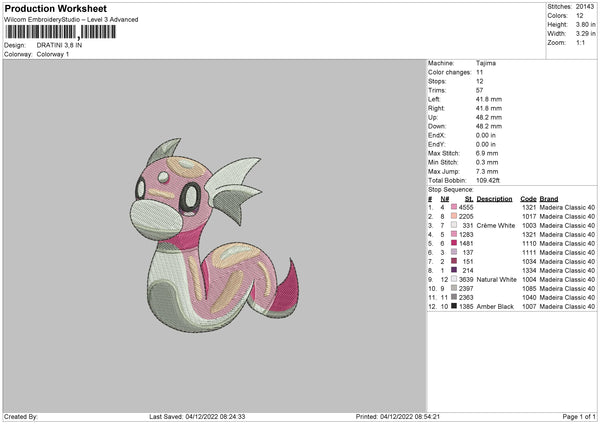
Task: Click thread code 1334
Action: click(x=529, y=271)
